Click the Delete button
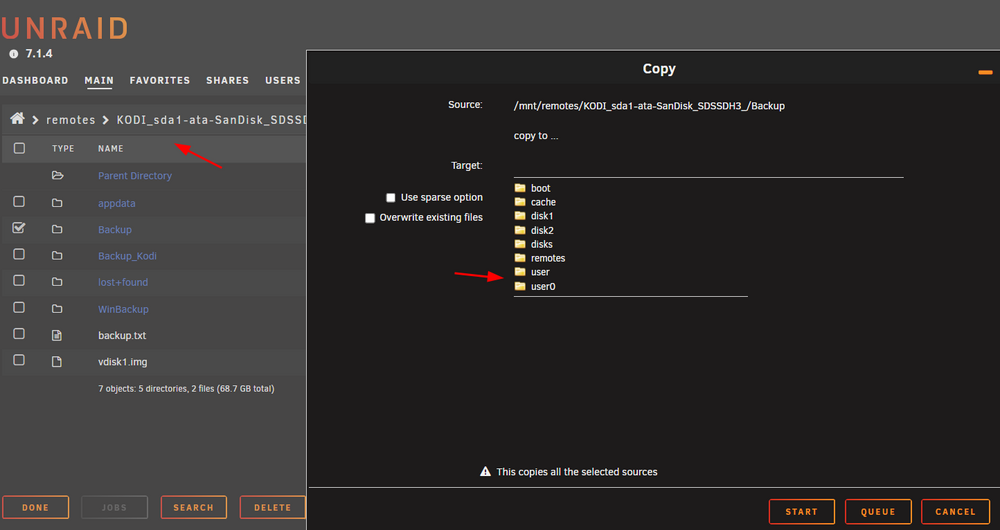 [x=272, y=508]
